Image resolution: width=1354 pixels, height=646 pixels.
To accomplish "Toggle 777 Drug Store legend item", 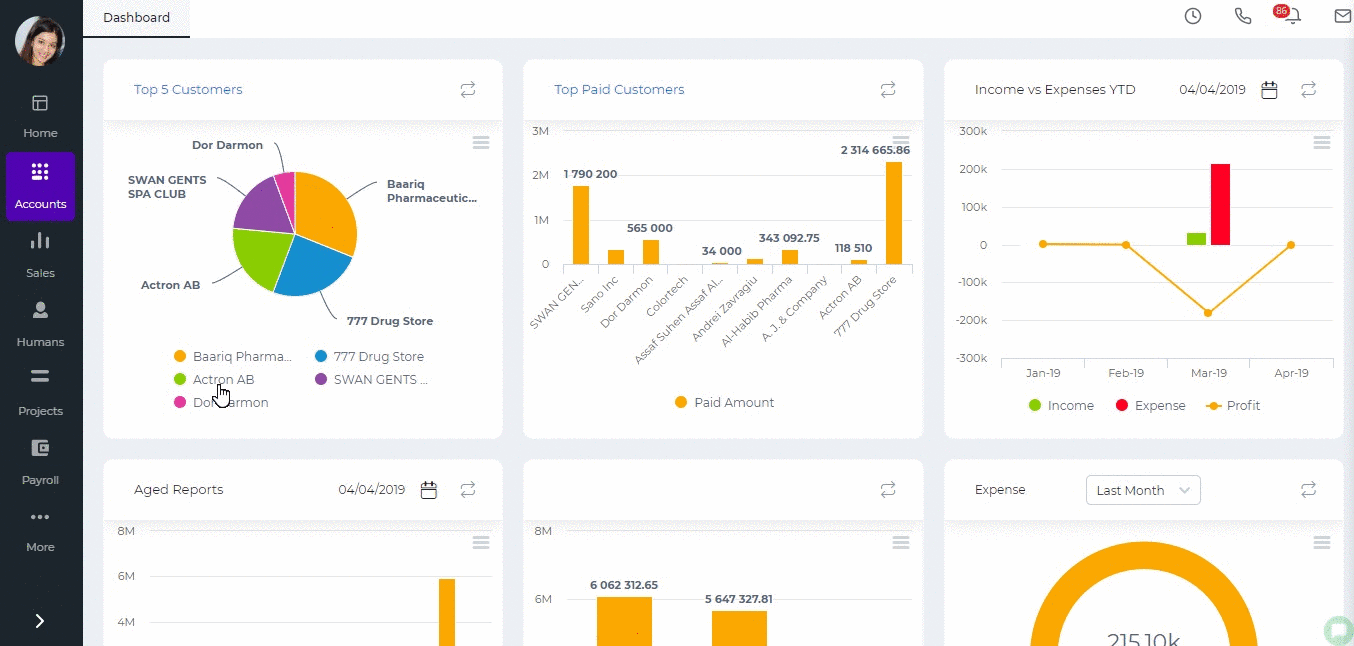I will click(369, 356).
